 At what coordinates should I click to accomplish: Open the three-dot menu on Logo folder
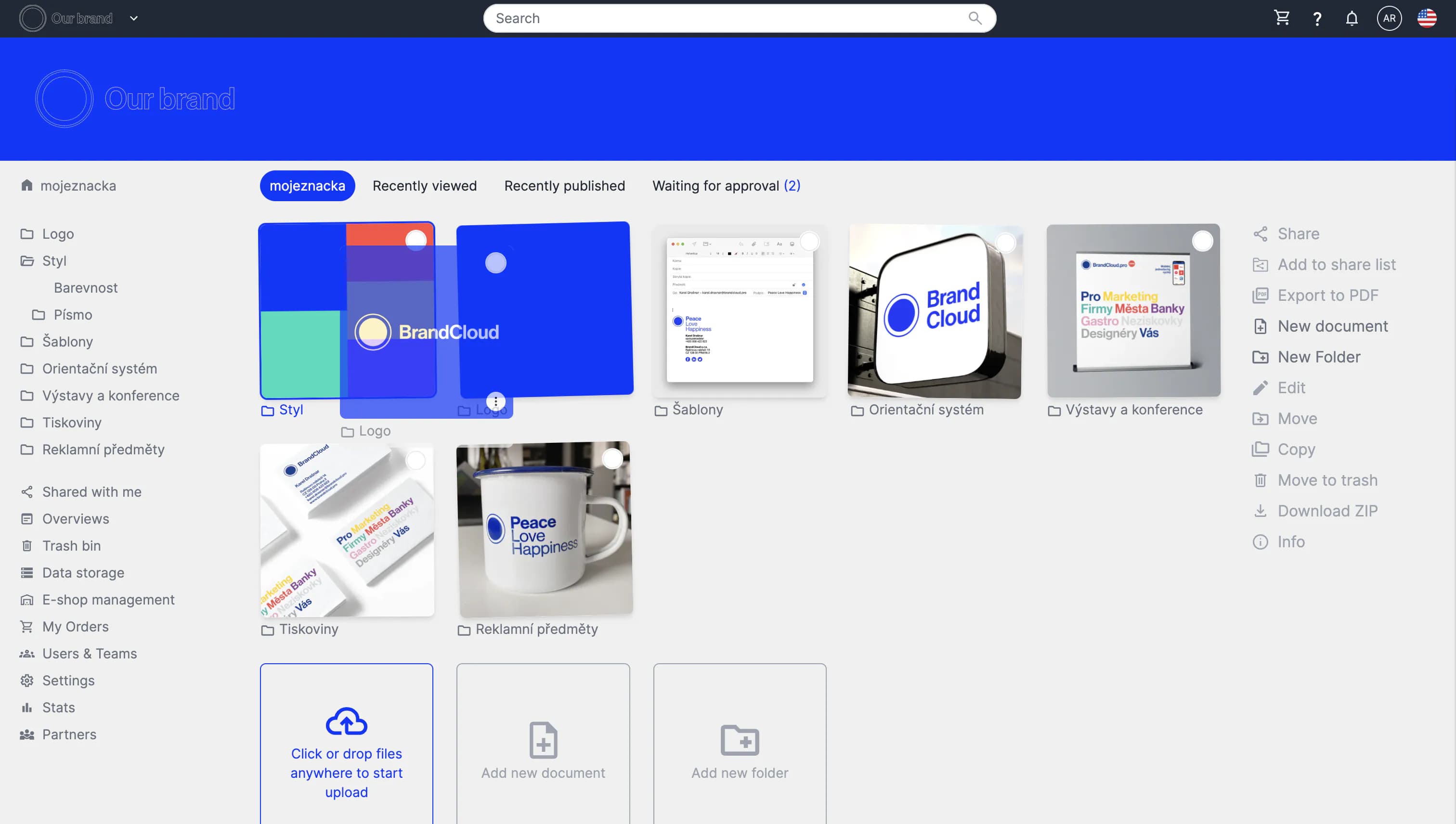tap(496, 401)
